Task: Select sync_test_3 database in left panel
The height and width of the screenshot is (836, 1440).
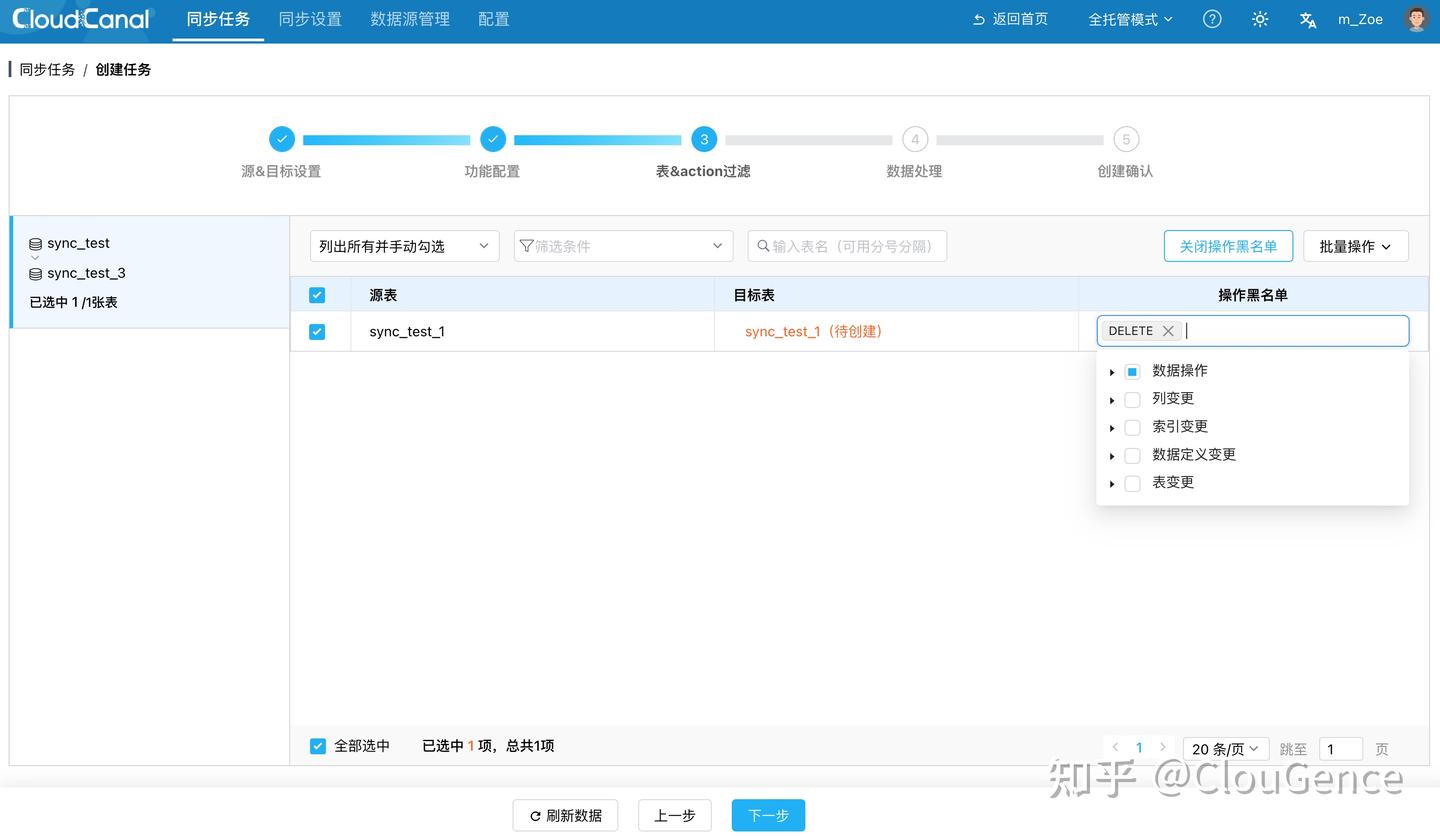Action: (x=86, y=273)
